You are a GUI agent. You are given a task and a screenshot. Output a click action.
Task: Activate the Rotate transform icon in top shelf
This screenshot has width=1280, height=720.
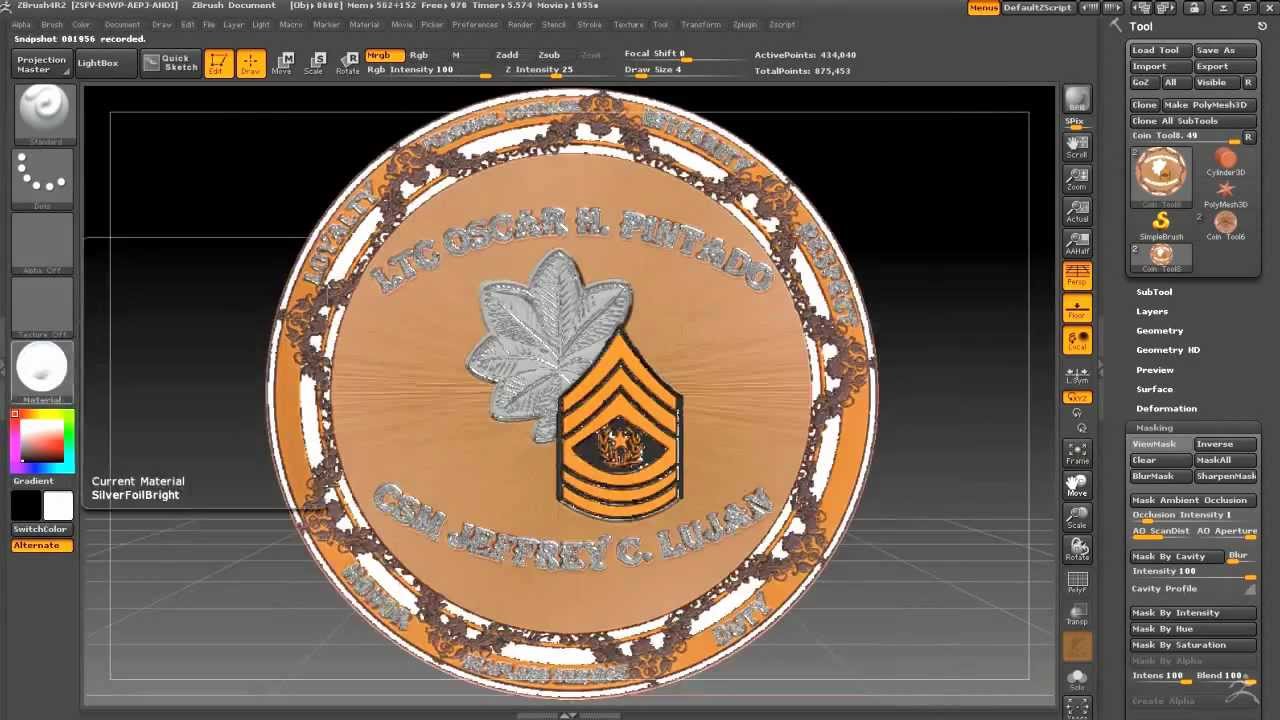[x=347, y=64]
